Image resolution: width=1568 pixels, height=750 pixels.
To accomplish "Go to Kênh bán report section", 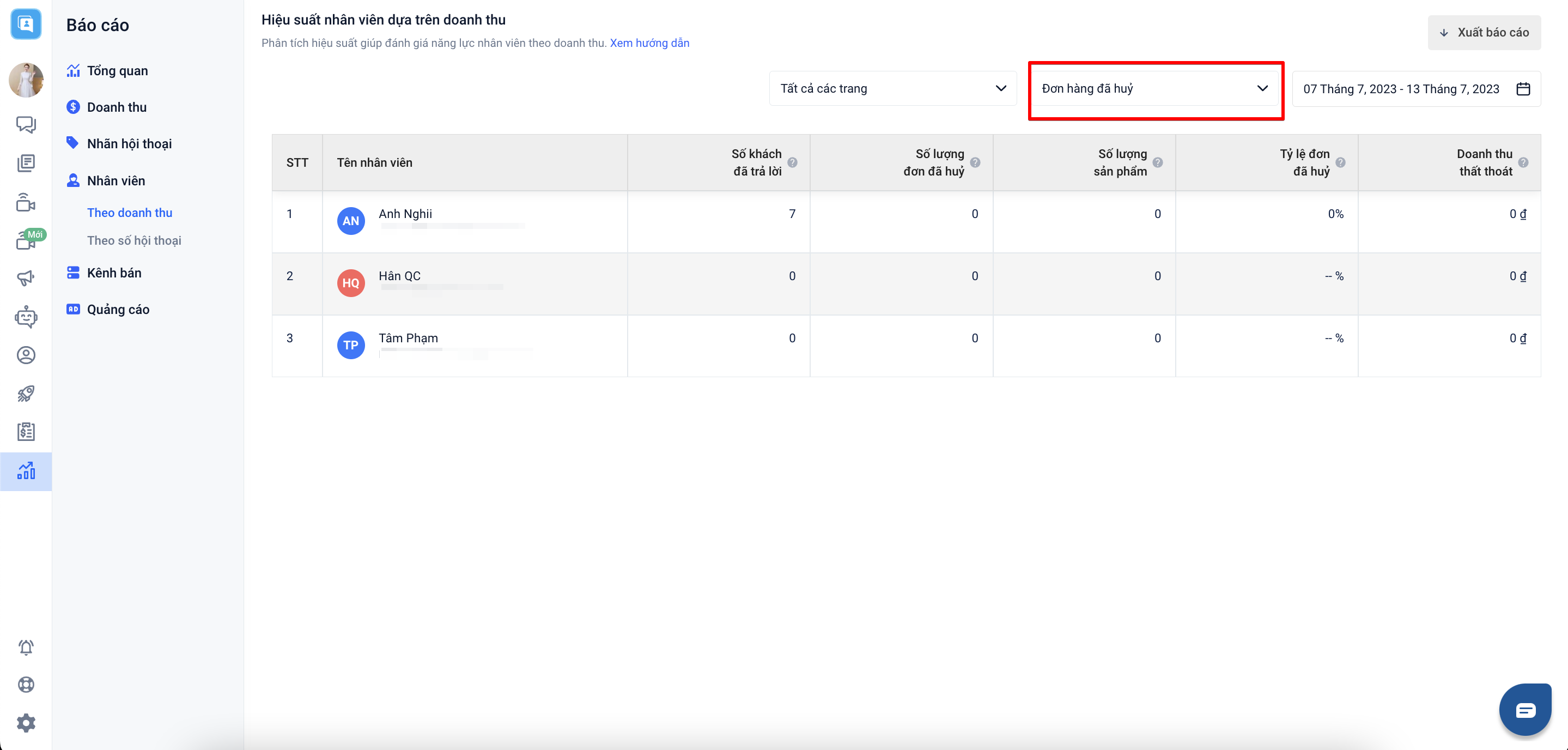I will click(114, 273).
